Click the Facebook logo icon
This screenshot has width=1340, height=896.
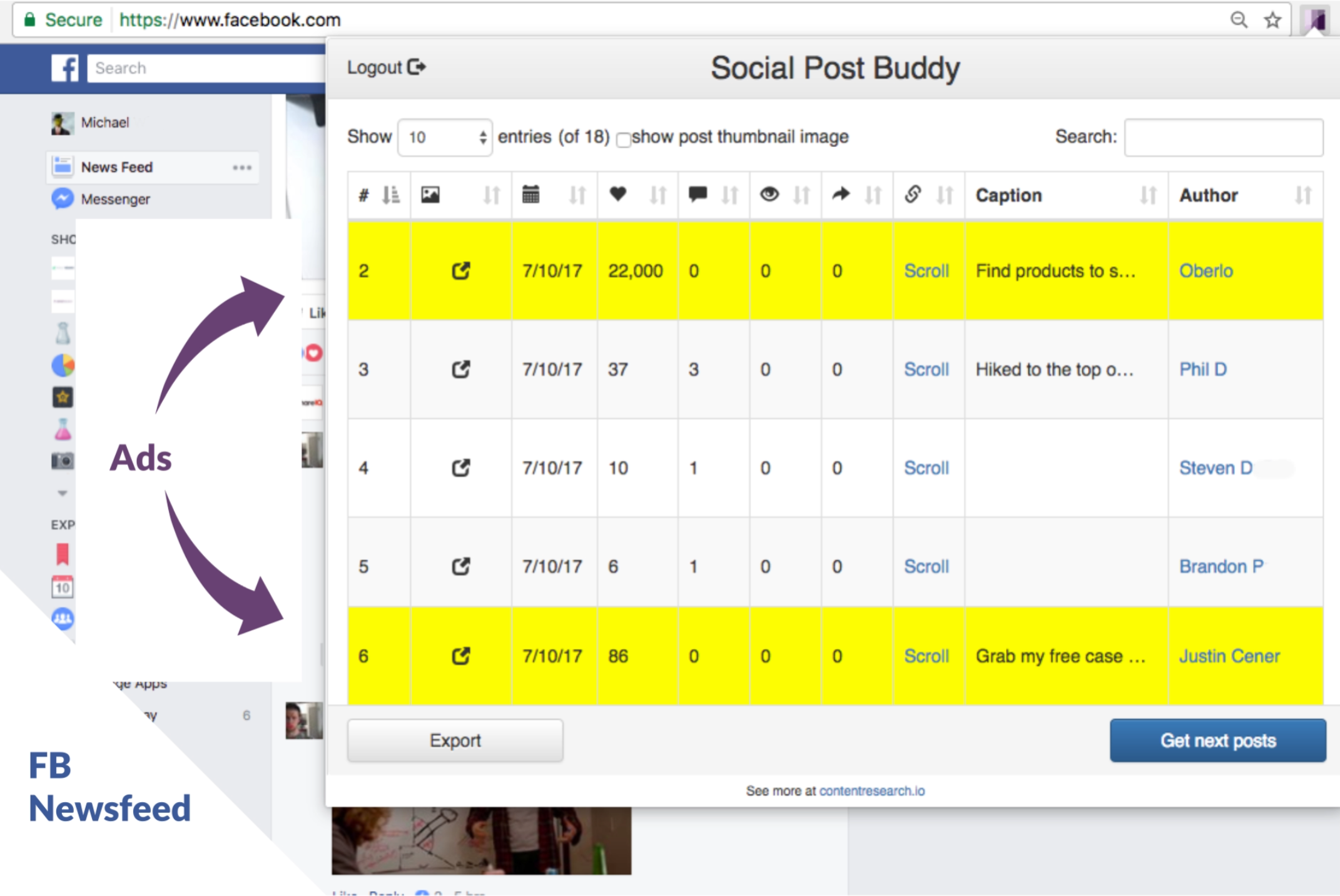pos(65,68)
